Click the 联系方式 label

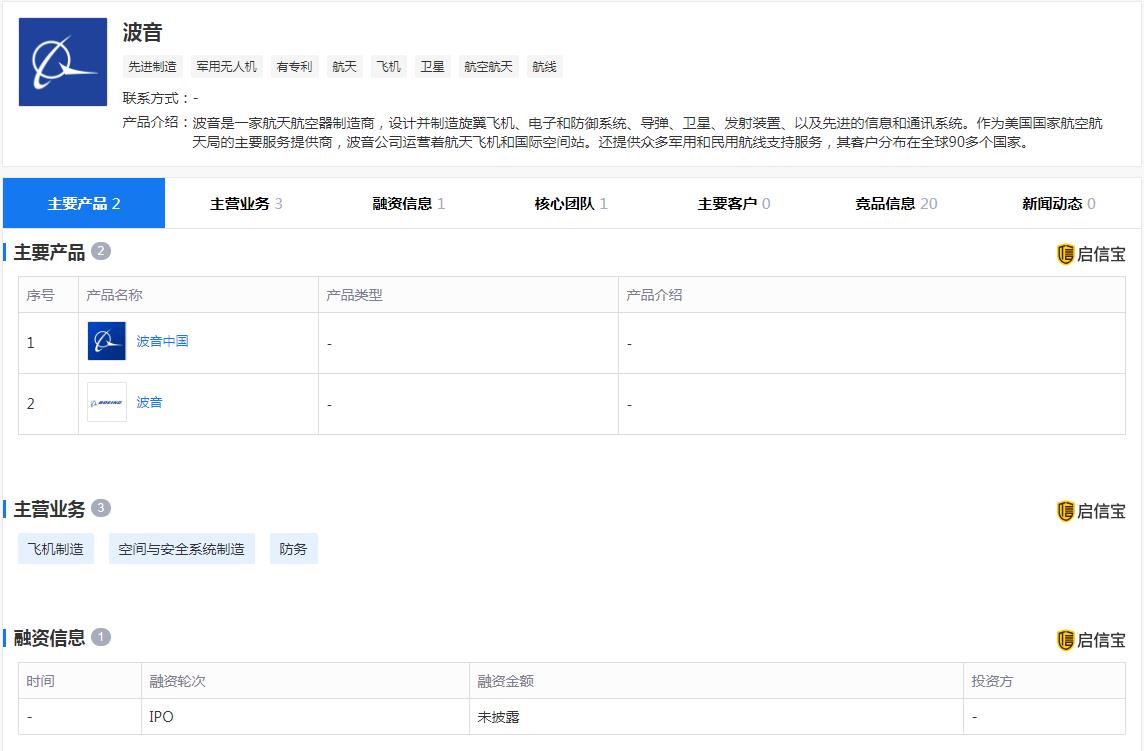155,98
